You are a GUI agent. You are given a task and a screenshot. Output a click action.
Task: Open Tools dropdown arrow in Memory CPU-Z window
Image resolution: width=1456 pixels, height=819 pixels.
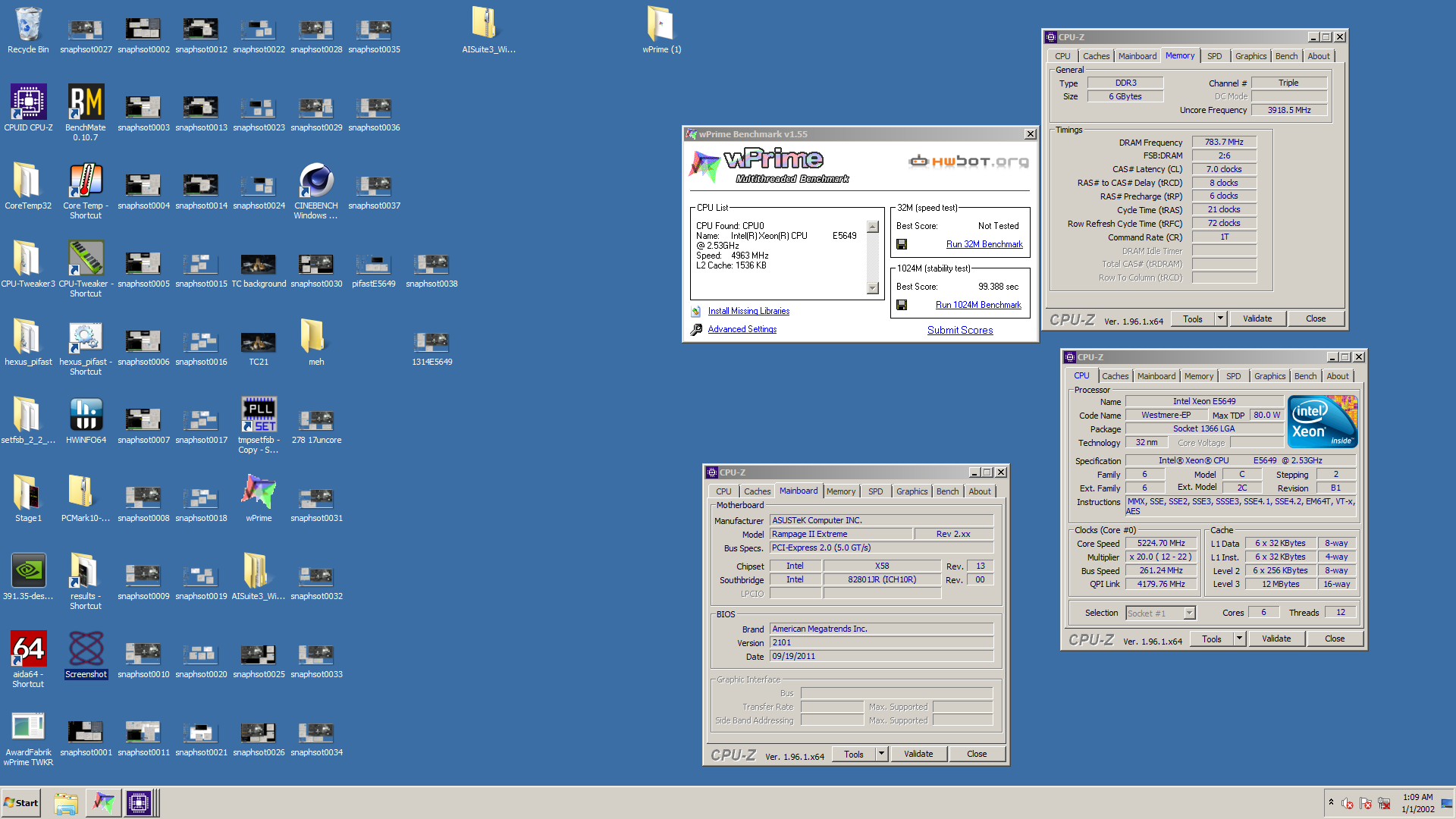click(x=1220, y=318)
